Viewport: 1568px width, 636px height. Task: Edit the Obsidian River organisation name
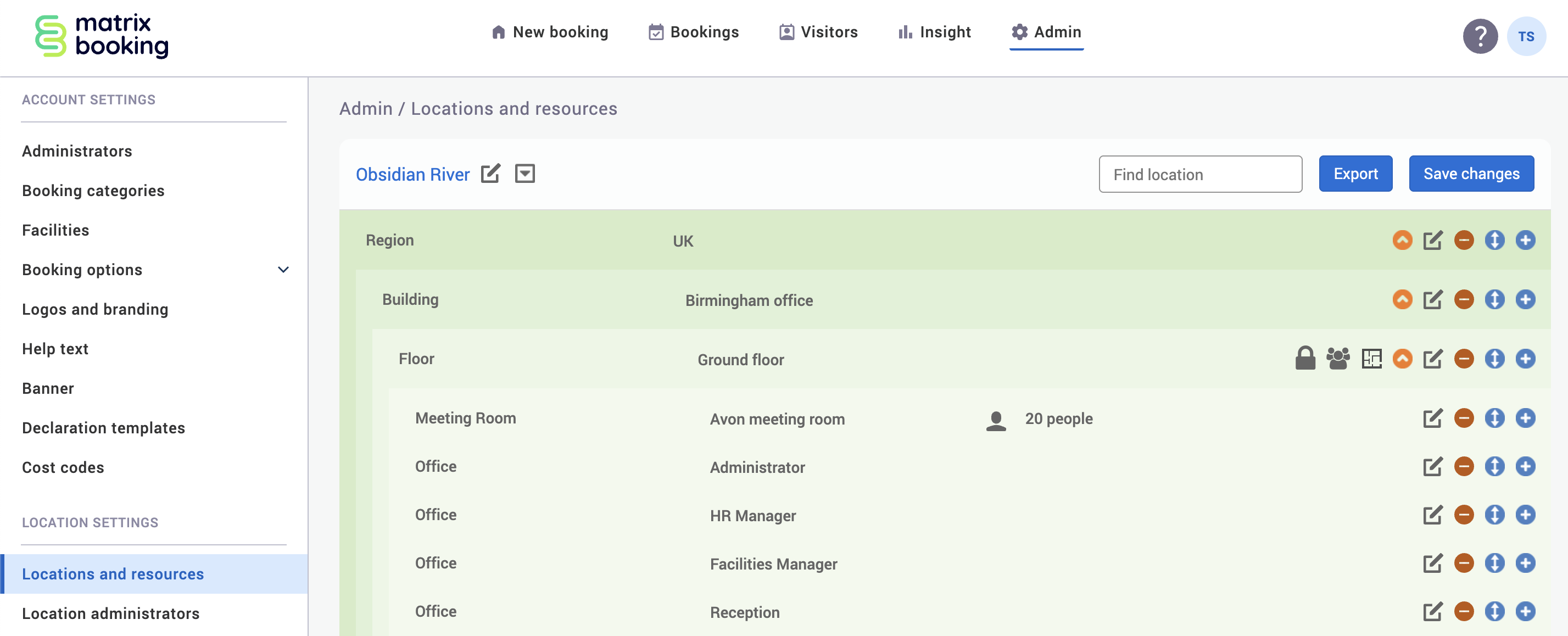[x=490, y=174]
